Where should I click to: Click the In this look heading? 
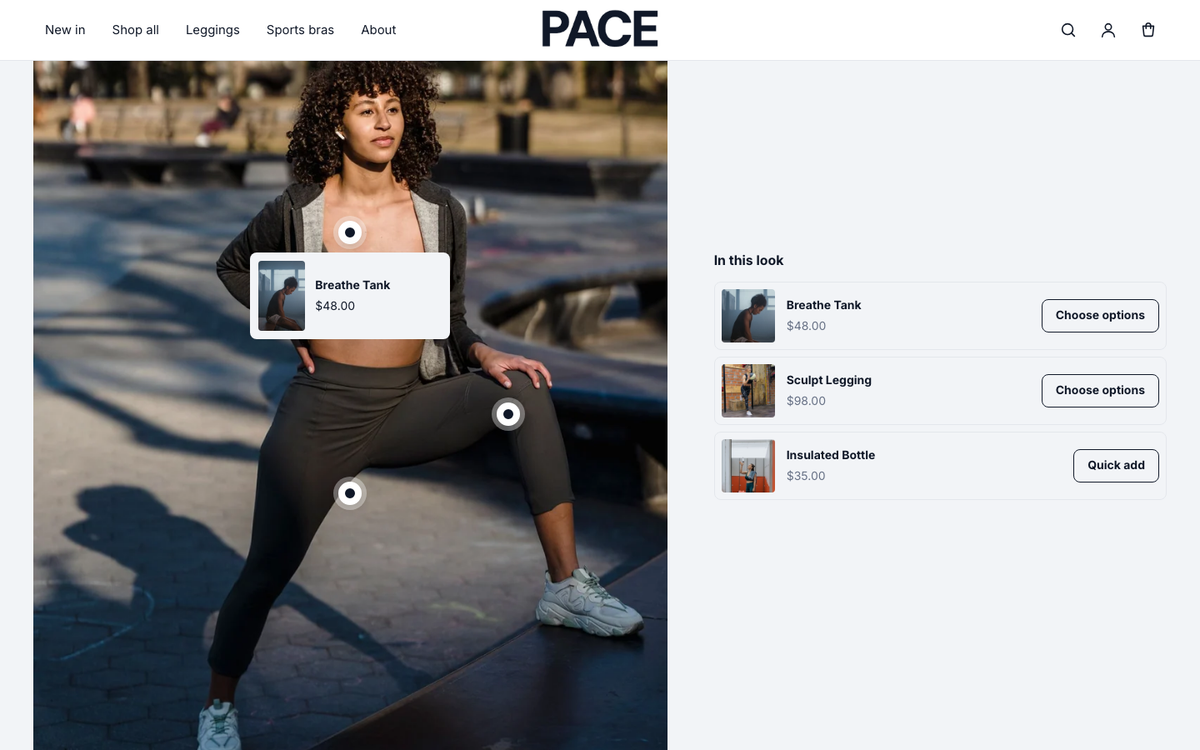(749, 260)
